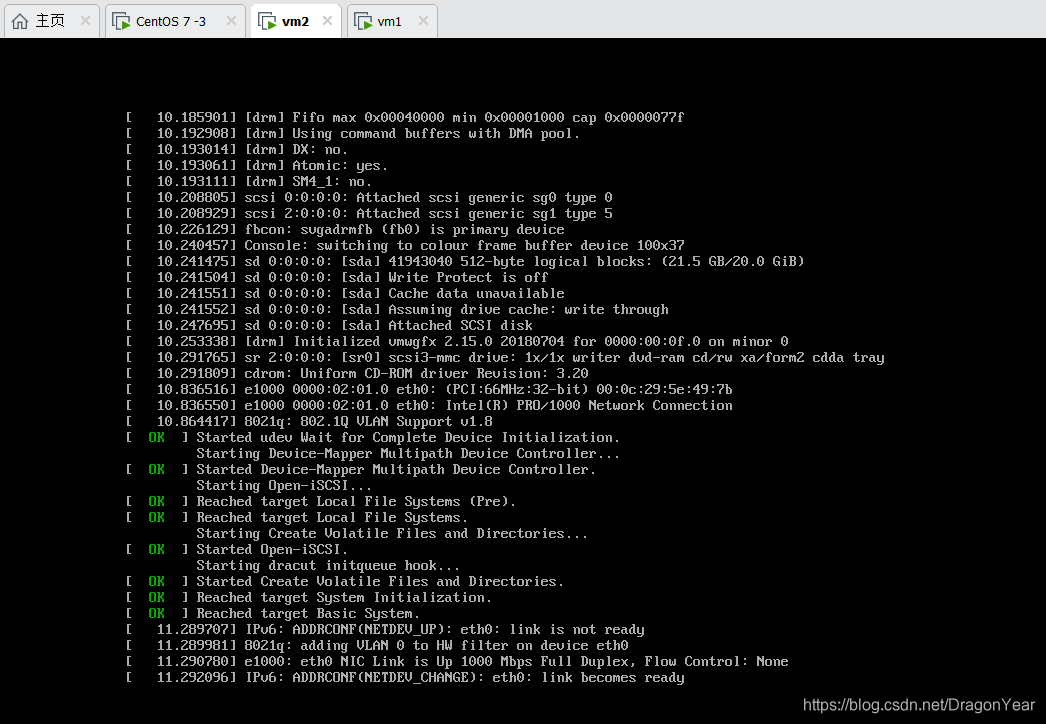Click 'Starting Create Volatile Files and Directories...' line

(x=392, y=534)
